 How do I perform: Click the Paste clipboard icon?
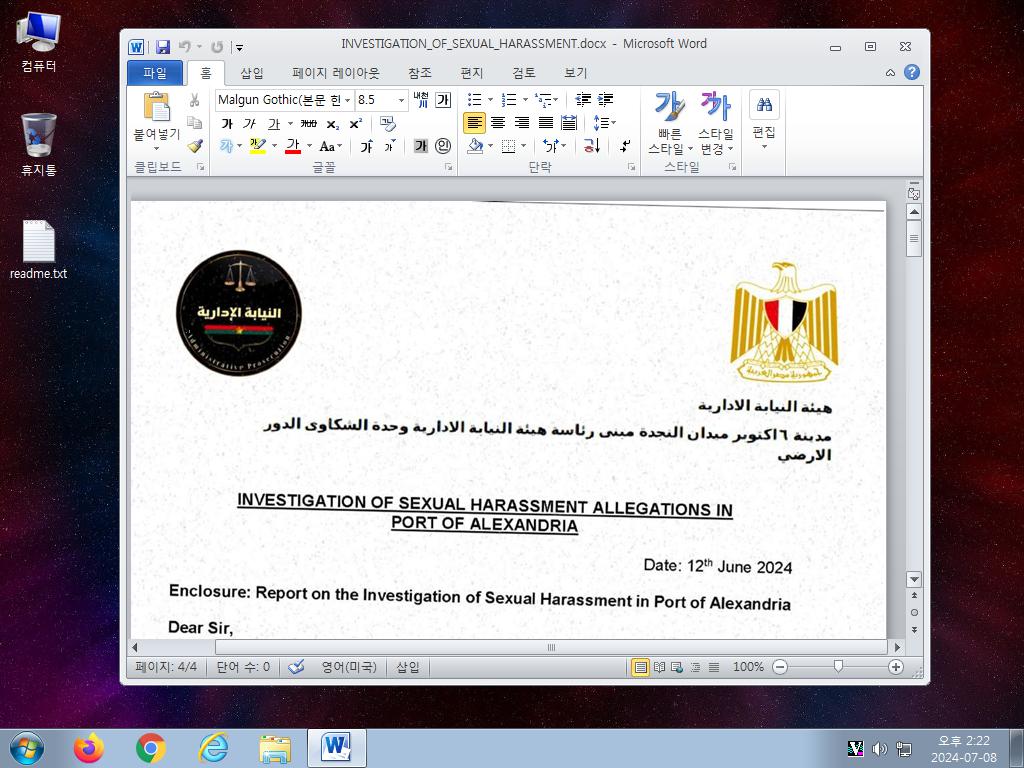[x=157, y=106]
